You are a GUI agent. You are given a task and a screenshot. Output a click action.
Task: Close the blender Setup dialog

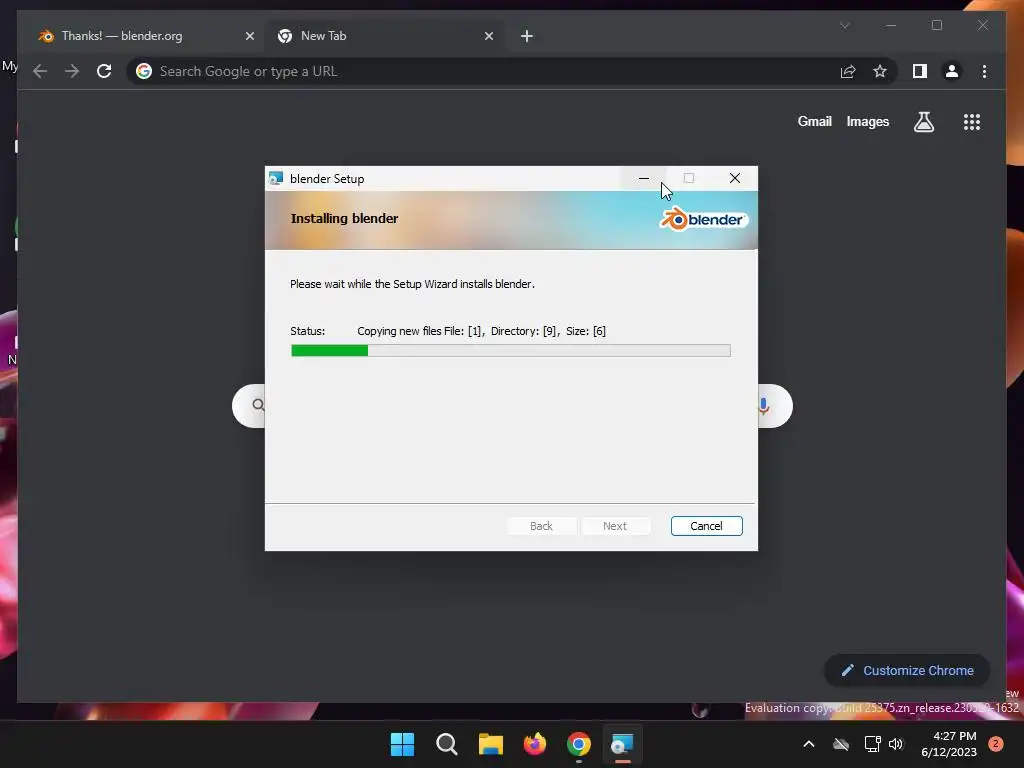tap(735, 178)
